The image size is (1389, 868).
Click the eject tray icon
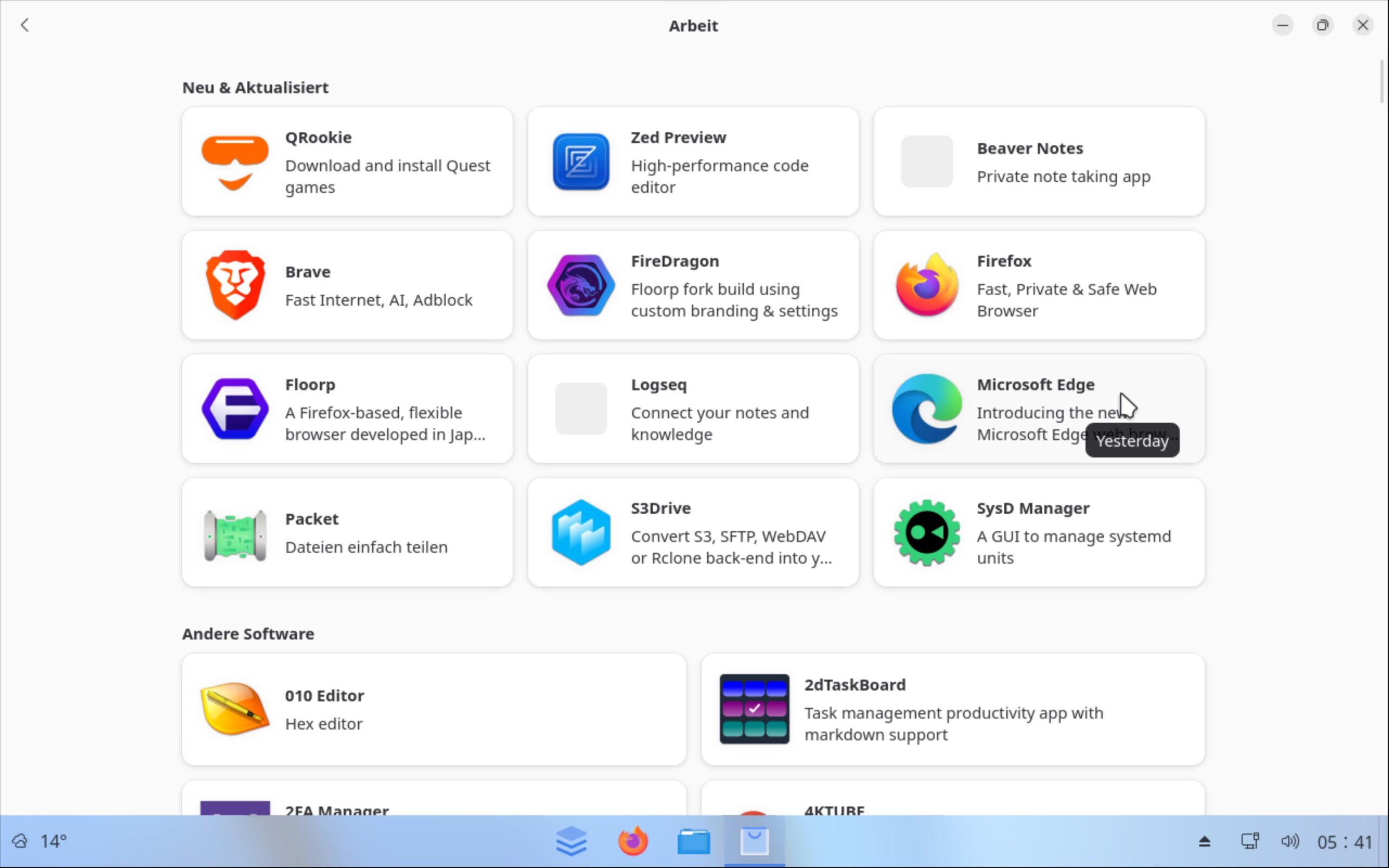pyautogui.click(x=1204, y=841)
